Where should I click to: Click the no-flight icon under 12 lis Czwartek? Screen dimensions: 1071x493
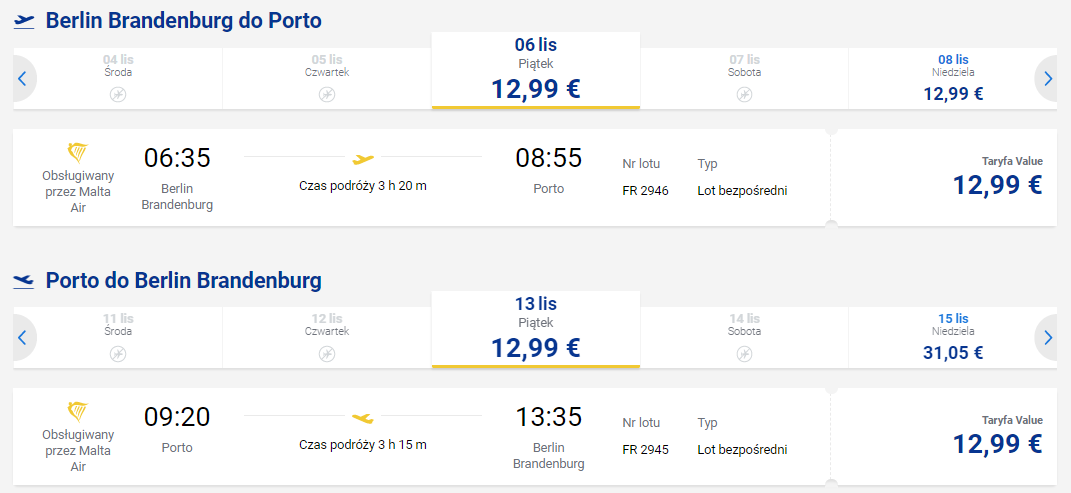[327, 354]
